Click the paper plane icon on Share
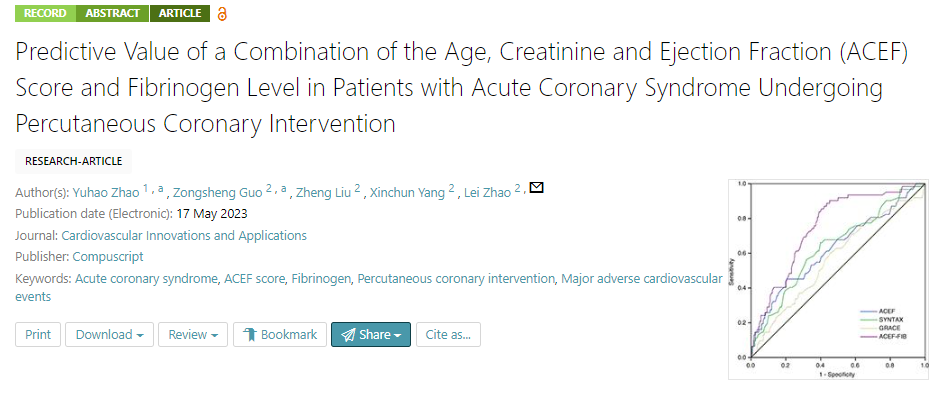The width and height of the screenshot is (939, 394). point(349,335)
